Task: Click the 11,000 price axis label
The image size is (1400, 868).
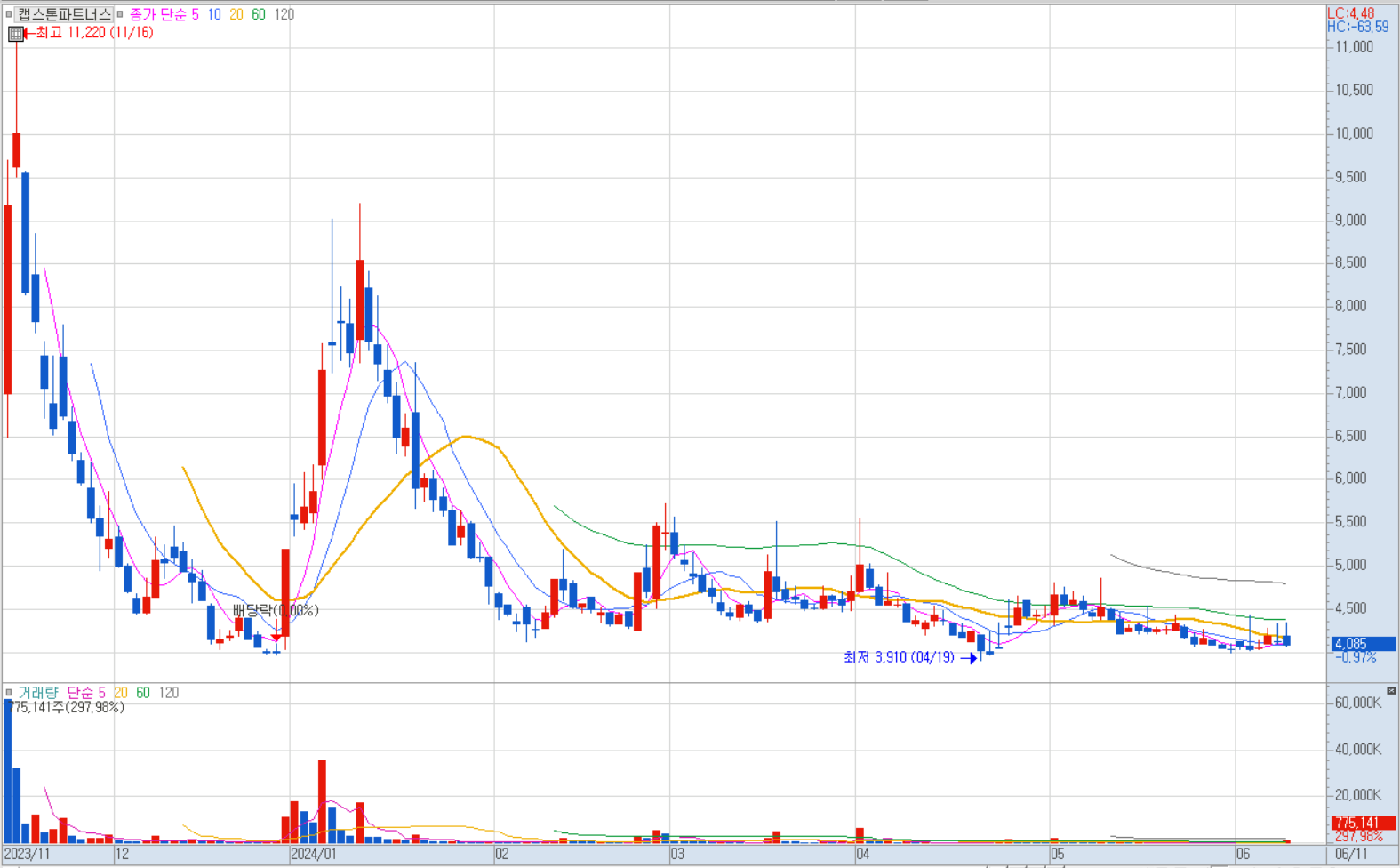Action: (1355, 47)
